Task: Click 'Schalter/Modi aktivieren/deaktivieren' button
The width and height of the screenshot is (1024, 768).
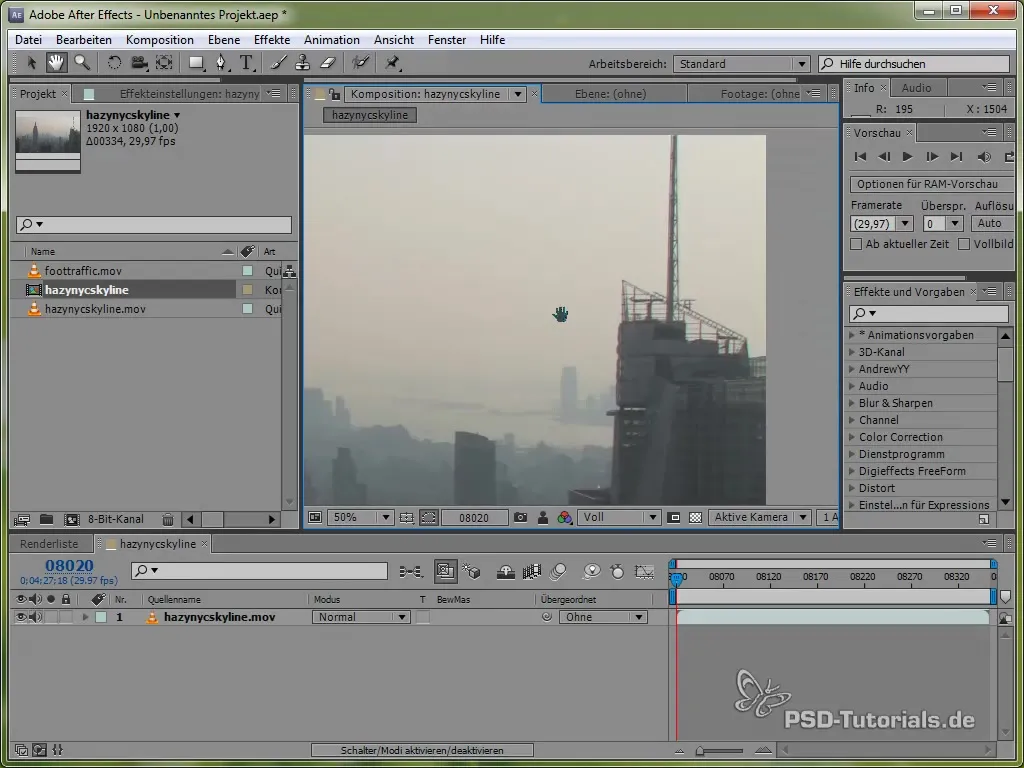Action: click(x=422, y=750)
